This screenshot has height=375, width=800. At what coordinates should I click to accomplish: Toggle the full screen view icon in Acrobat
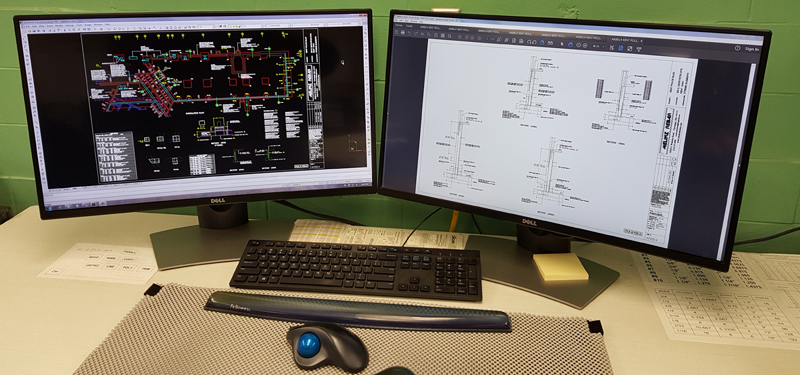(630, 48)
